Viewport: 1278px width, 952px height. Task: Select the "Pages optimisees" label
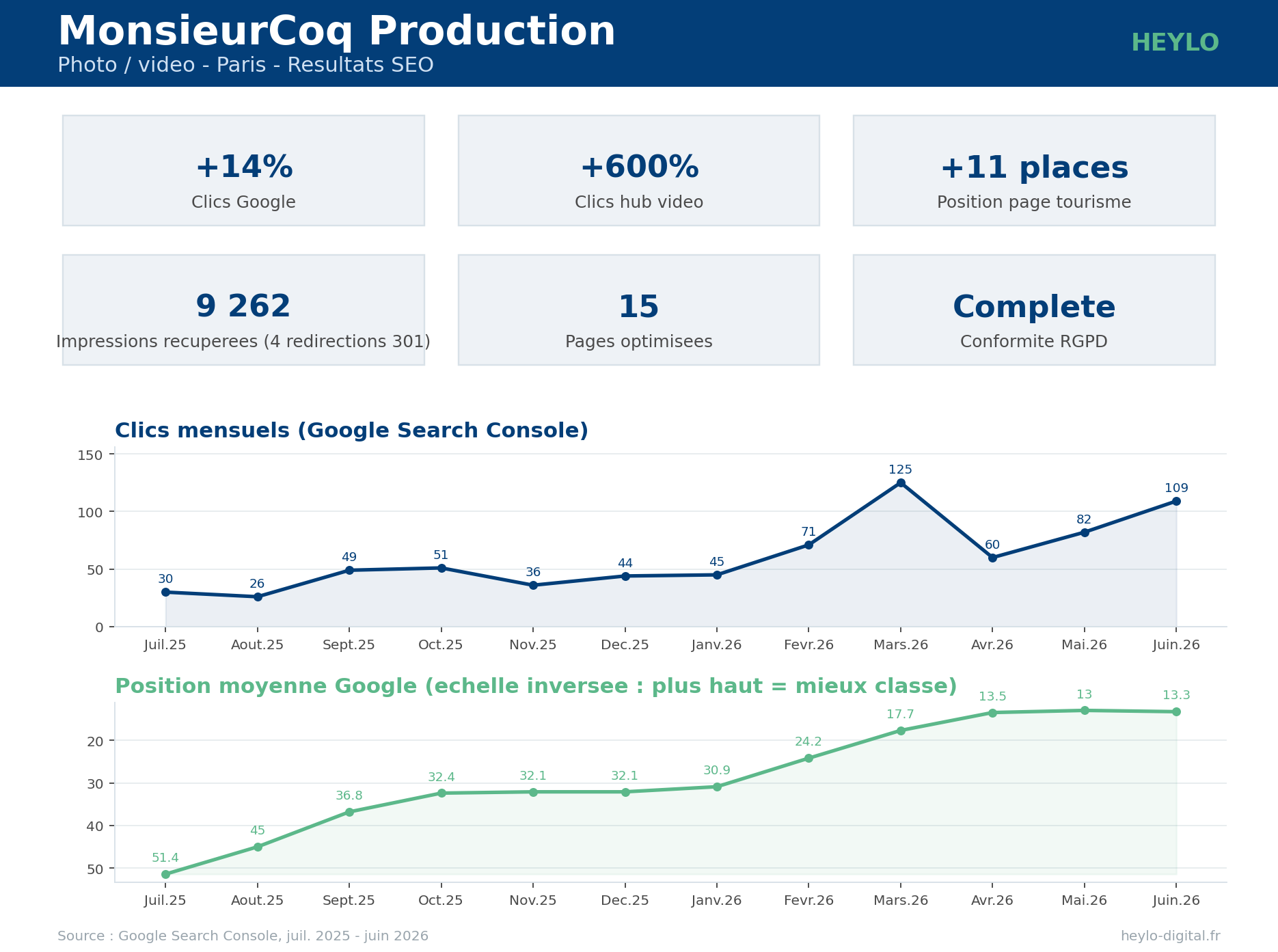pyautogui.click(x=639, y=342)
